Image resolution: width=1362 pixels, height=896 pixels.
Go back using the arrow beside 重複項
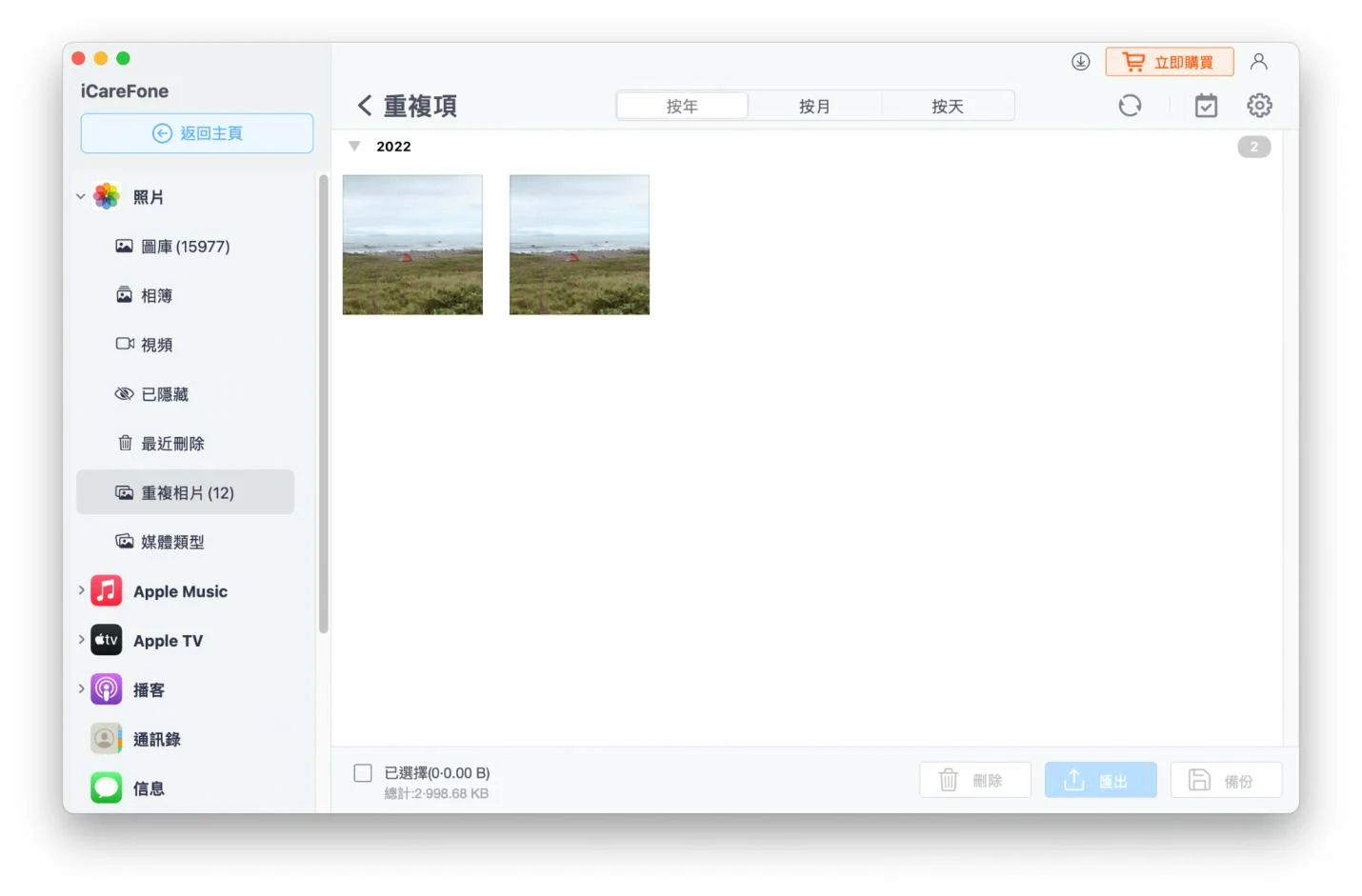(364, 106)
